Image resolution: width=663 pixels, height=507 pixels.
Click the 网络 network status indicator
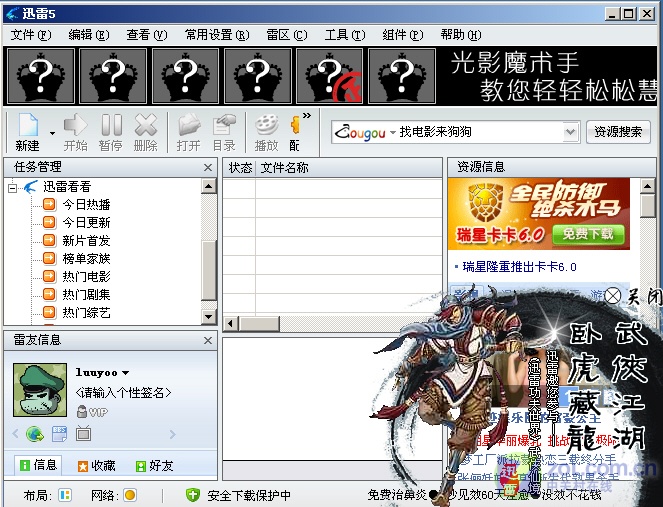point(130,495)
